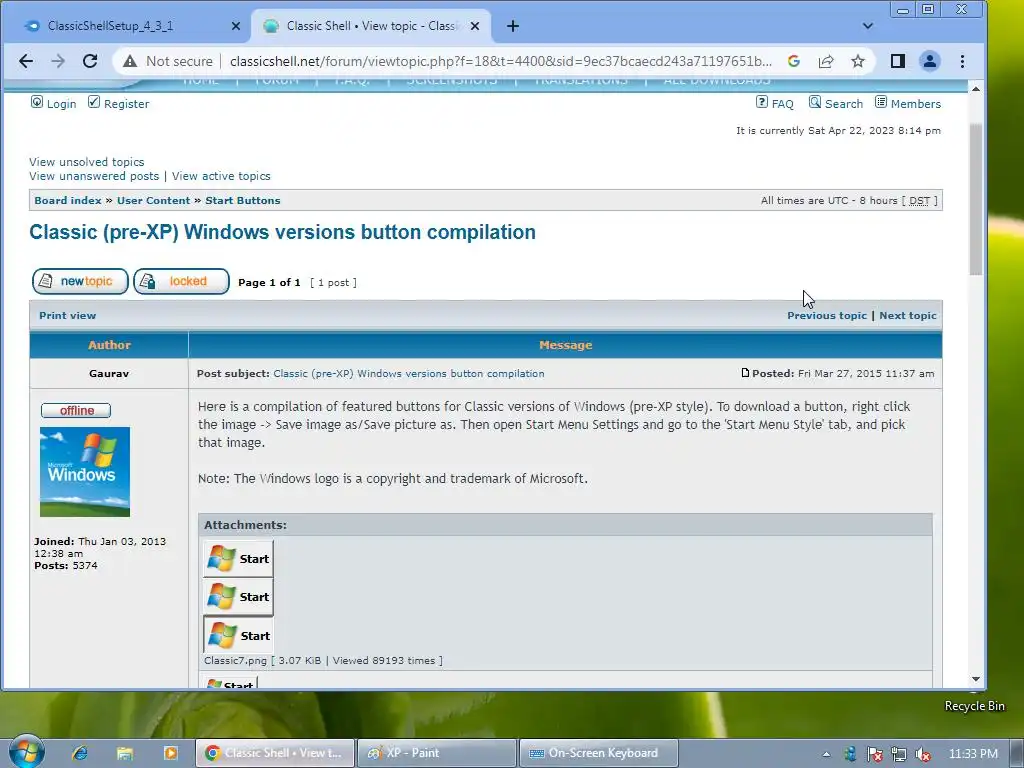Go back to the previous page
The height and width of the screenshot is (768, 1024).
pos(25,61)
